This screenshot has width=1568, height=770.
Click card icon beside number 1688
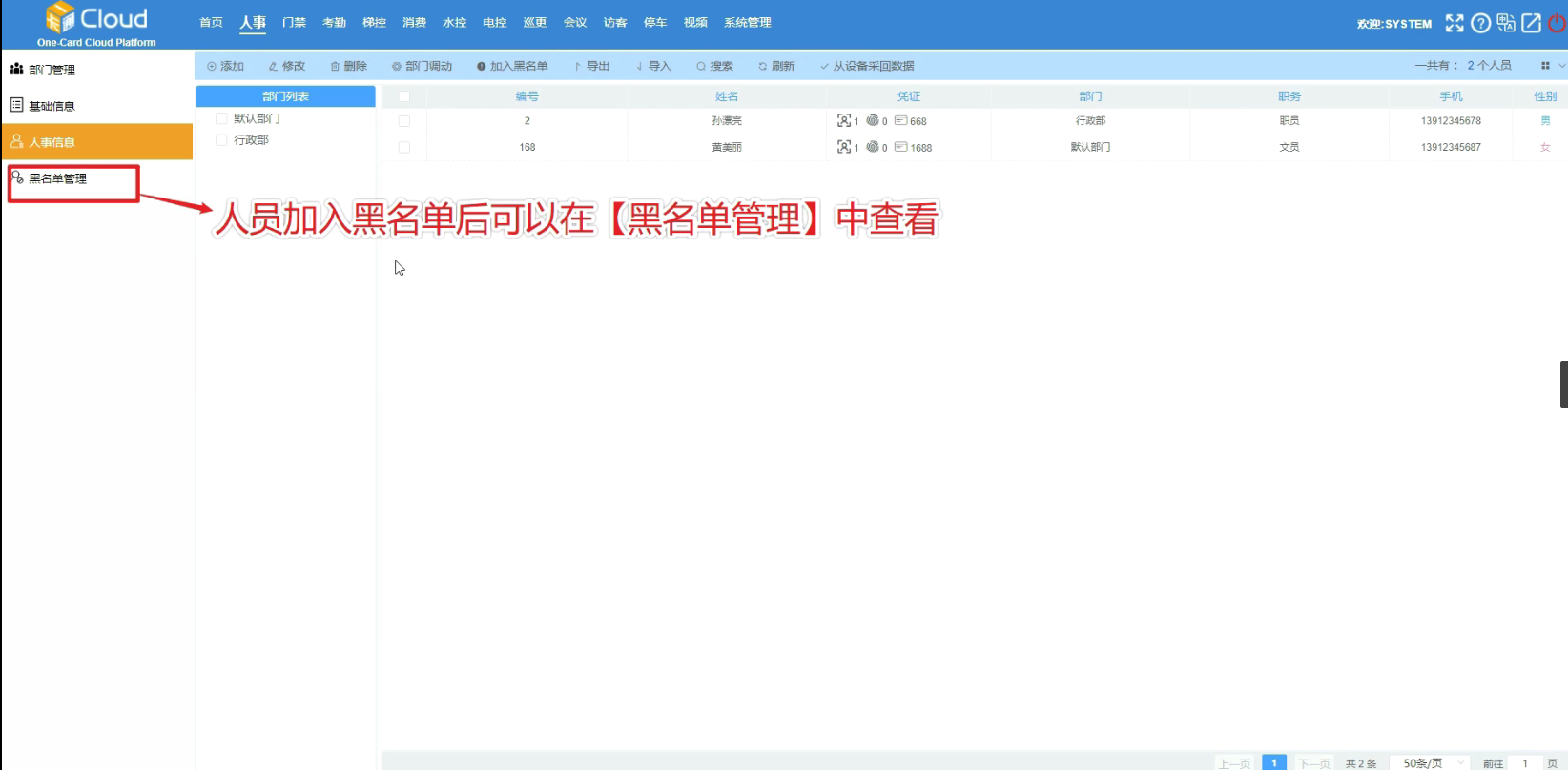coord(900,147)
